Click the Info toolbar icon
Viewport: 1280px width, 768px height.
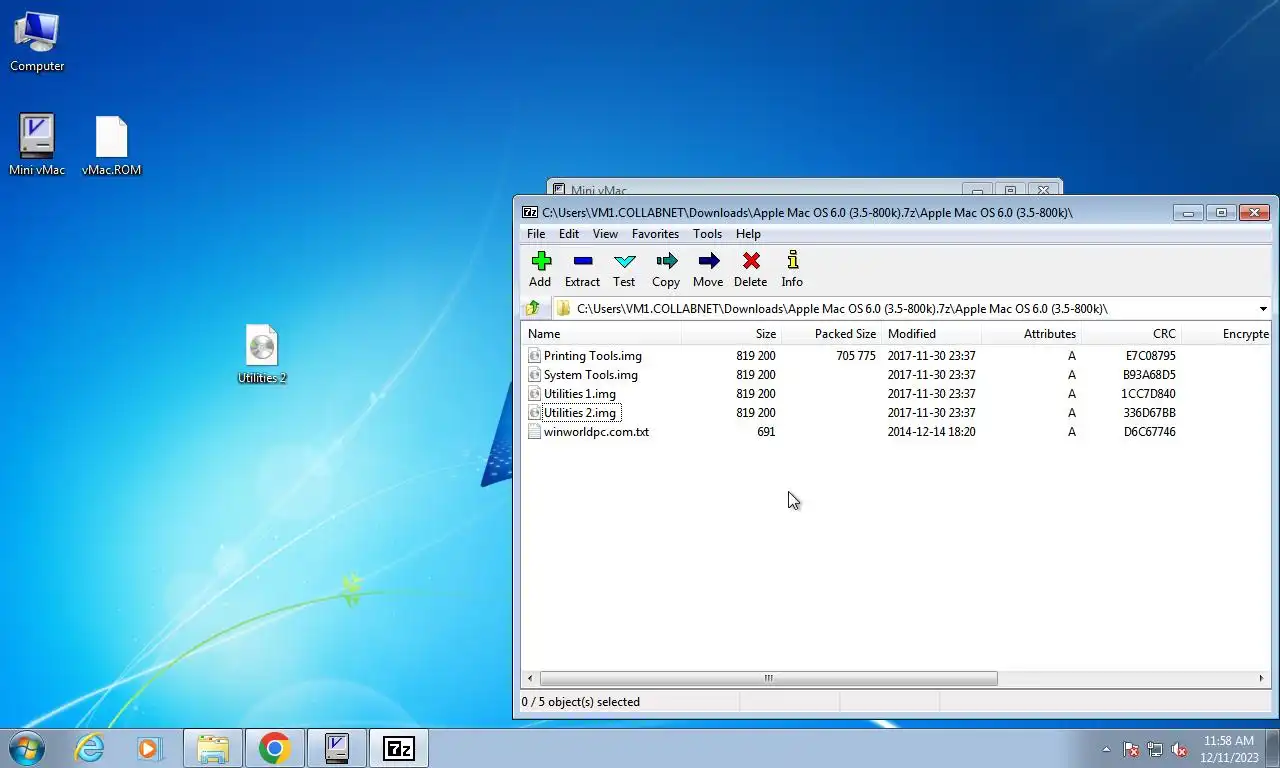(792, 261)
